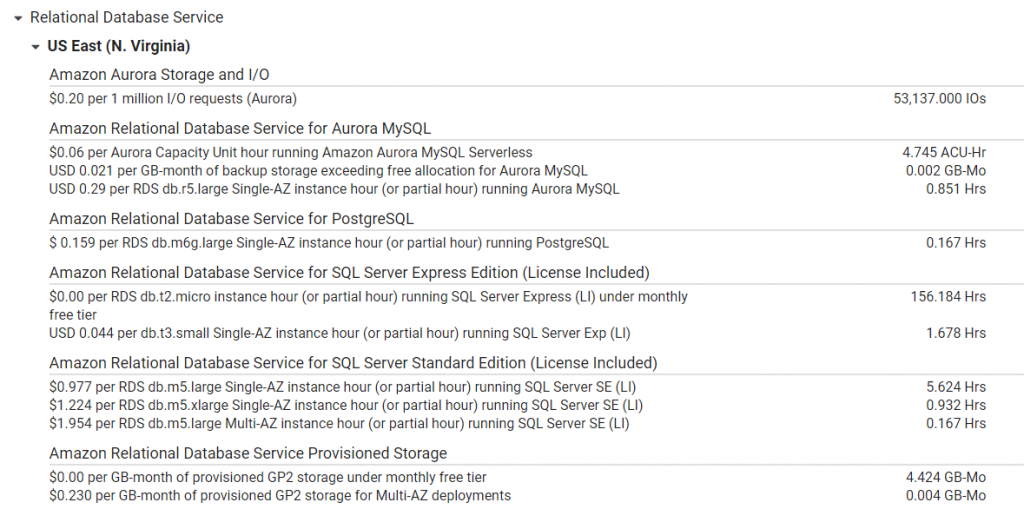Collapse the Relational Database Service section
Image resolution: width=1024 pixels, height=509 pixels.
point(18,18)
